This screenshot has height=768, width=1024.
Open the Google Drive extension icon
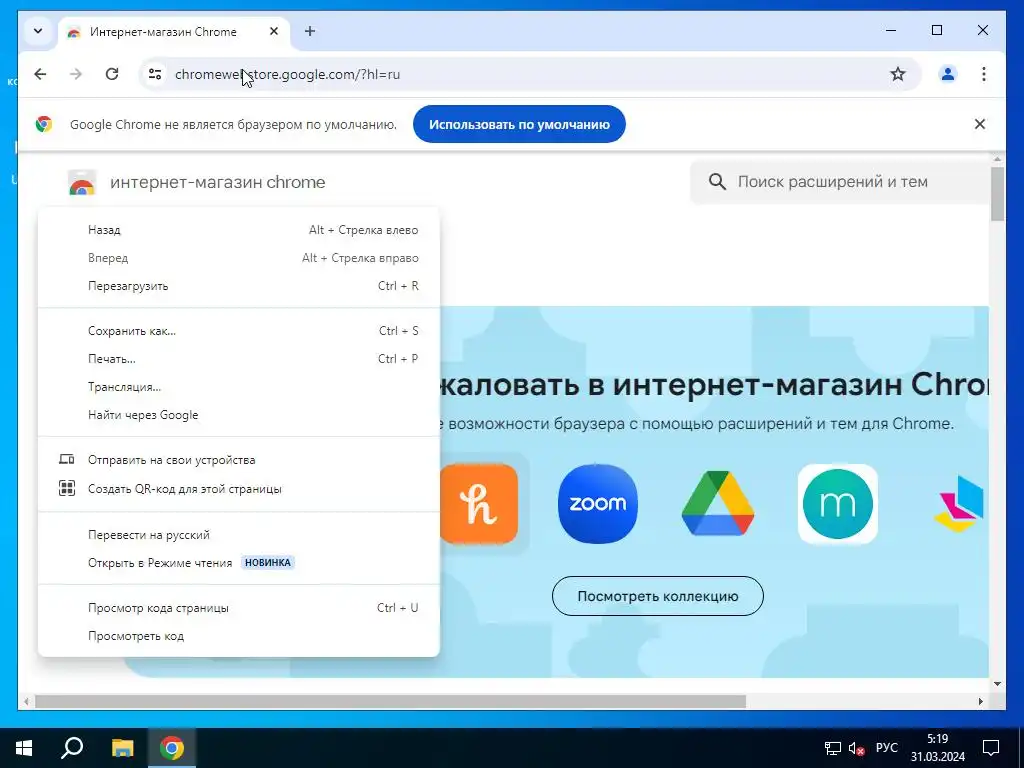[718, 504]
